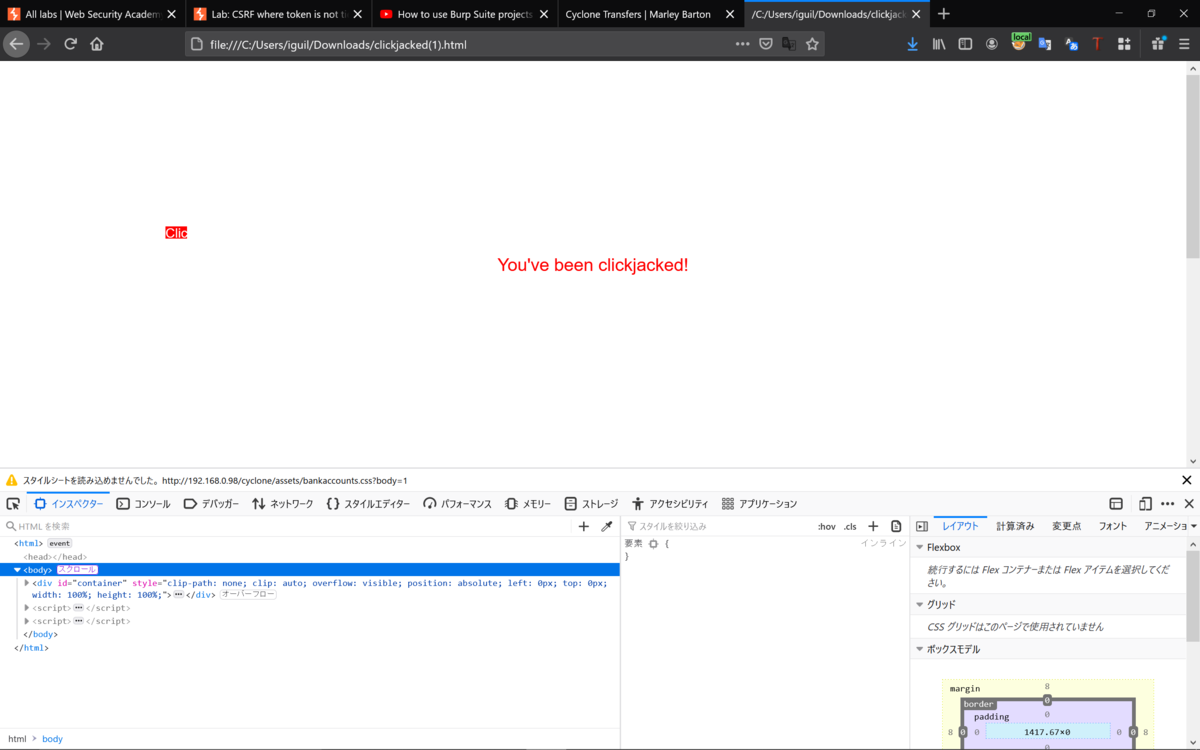Viewport: 1200px width, 750px height.
Task: Select the フォント sidebar tab
Action: [x=1113, y=526]
